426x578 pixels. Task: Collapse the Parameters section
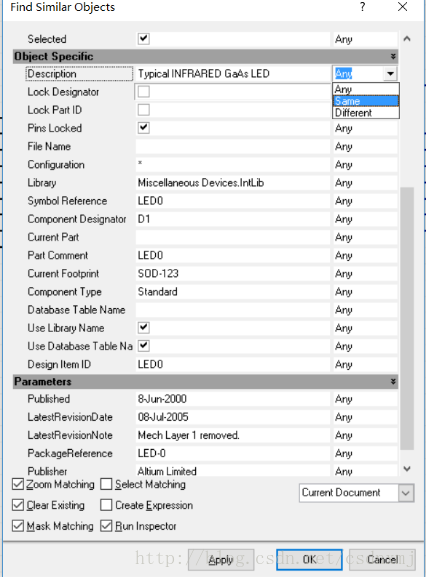pyautogui.click(x=393, y=382)
